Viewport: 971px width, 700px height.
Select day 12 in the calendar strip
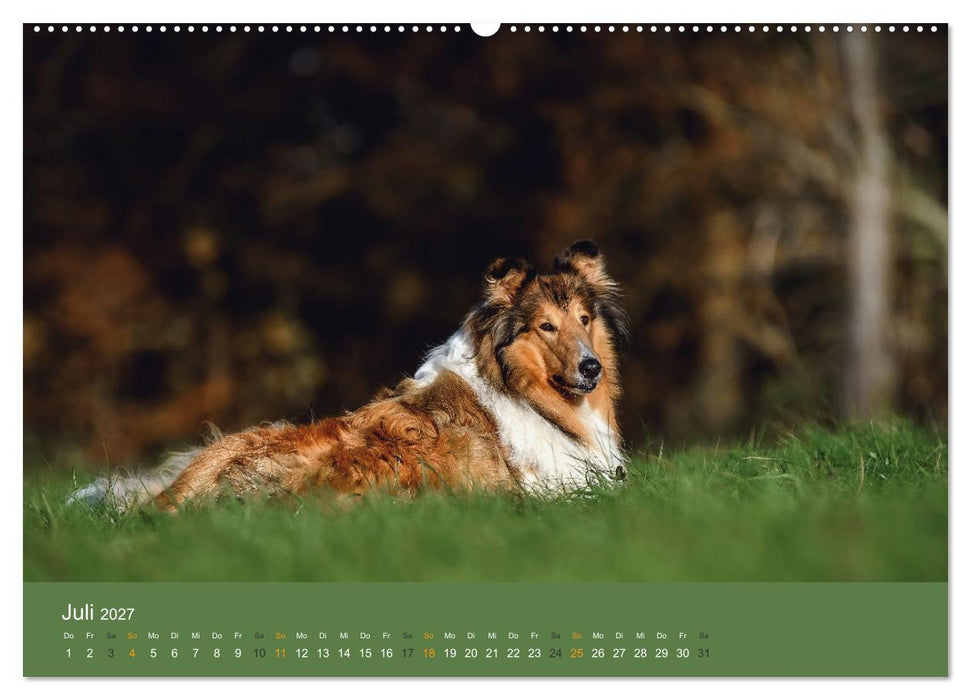click(x=302, y=653)
